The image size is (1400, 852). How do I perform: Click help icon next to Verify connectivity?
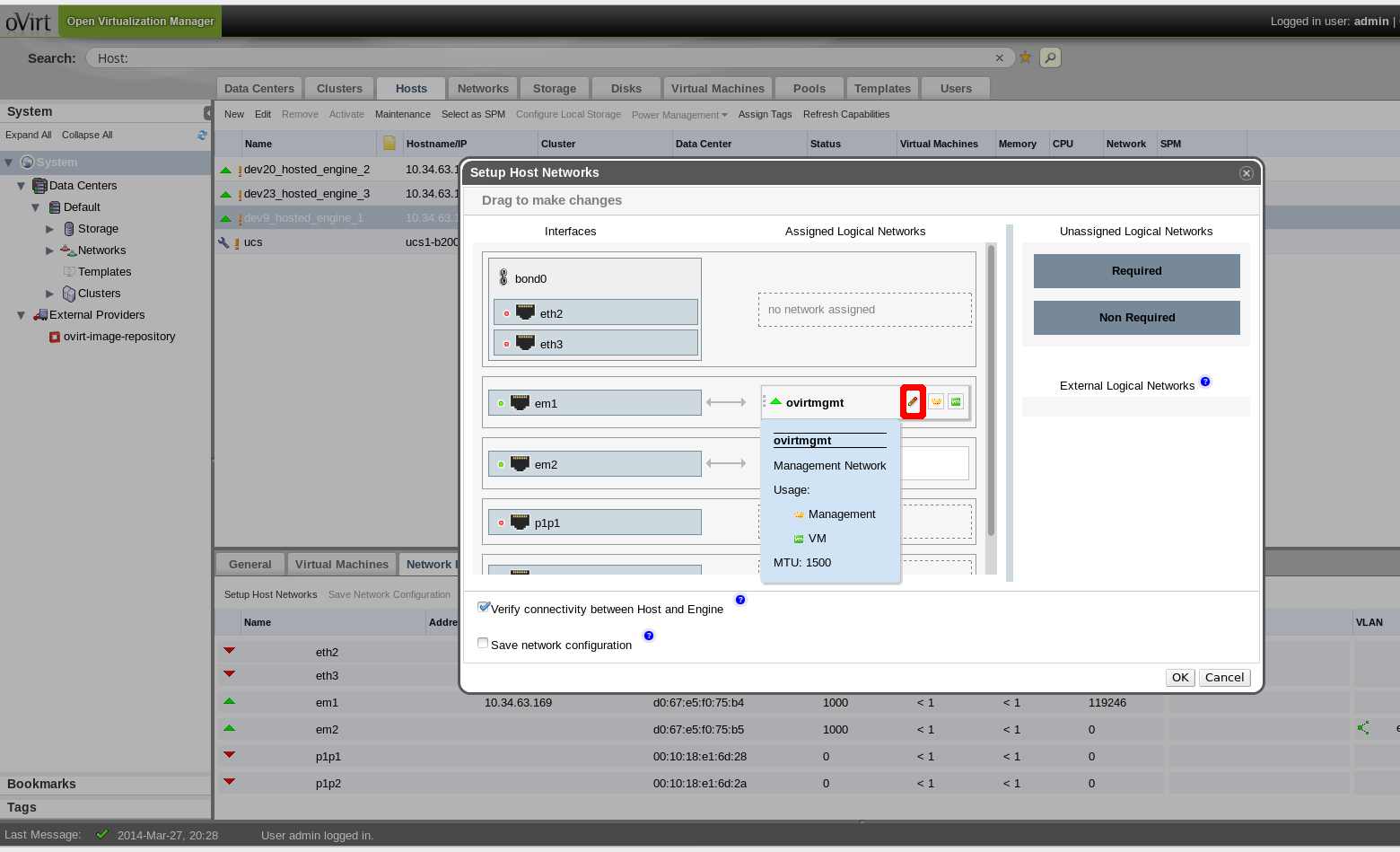click(x=740, y=600)
